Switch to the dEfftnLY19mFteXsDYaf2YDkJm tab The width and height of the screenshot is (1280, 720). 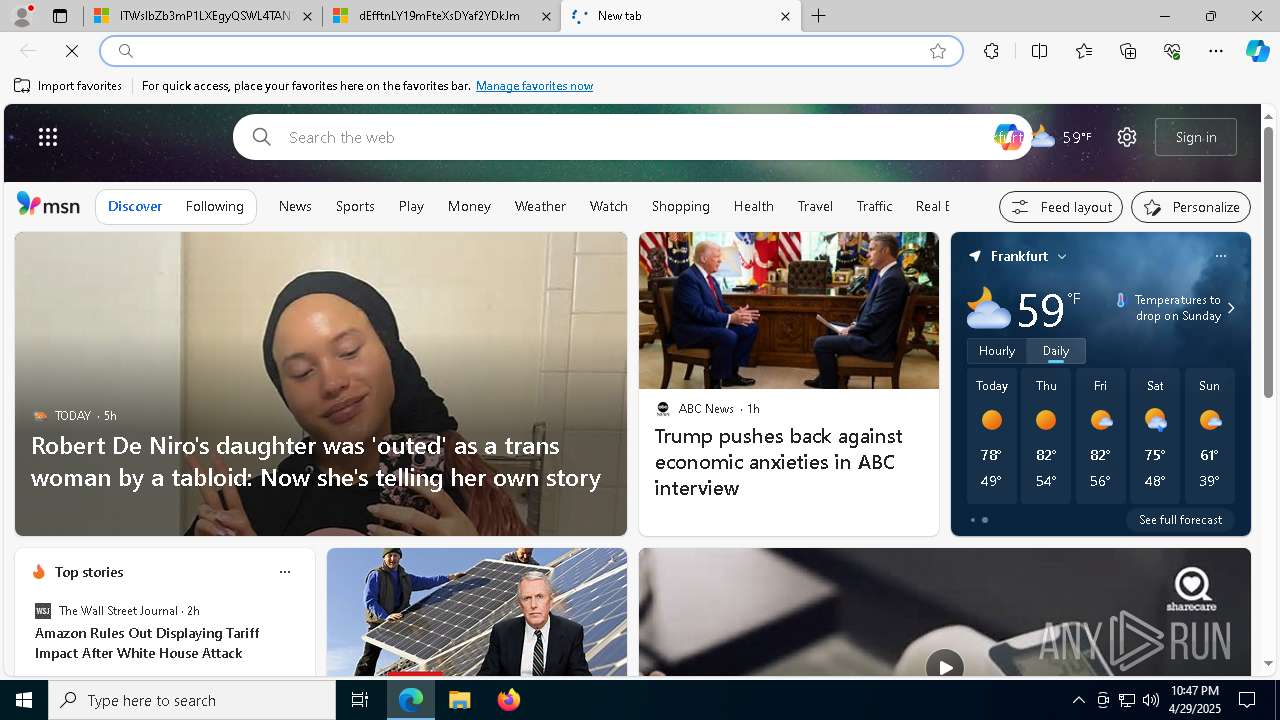coord(442,16)
